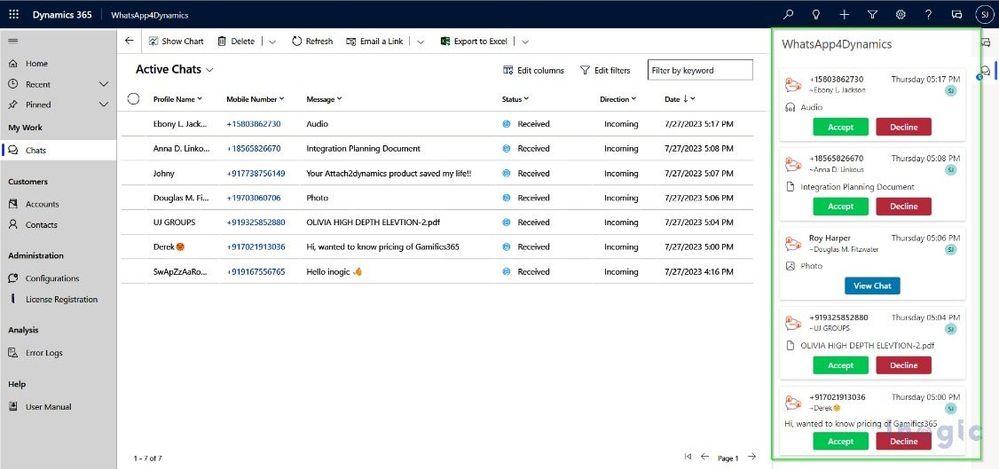
Task: Accept the Integration Planning Document chat
Action: pos(840,206)
